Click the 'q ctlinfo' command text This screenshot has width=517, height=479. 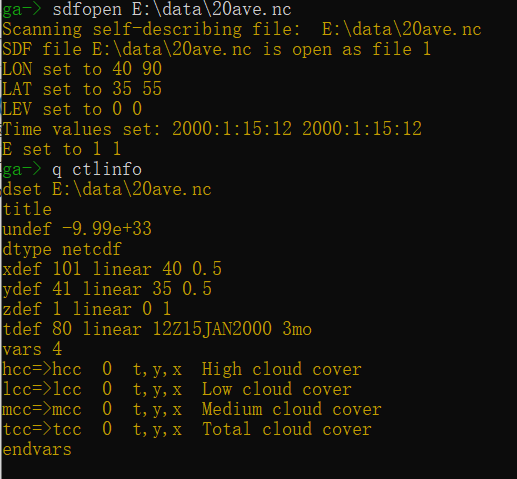pyautogui.click(x=97, y=170)
